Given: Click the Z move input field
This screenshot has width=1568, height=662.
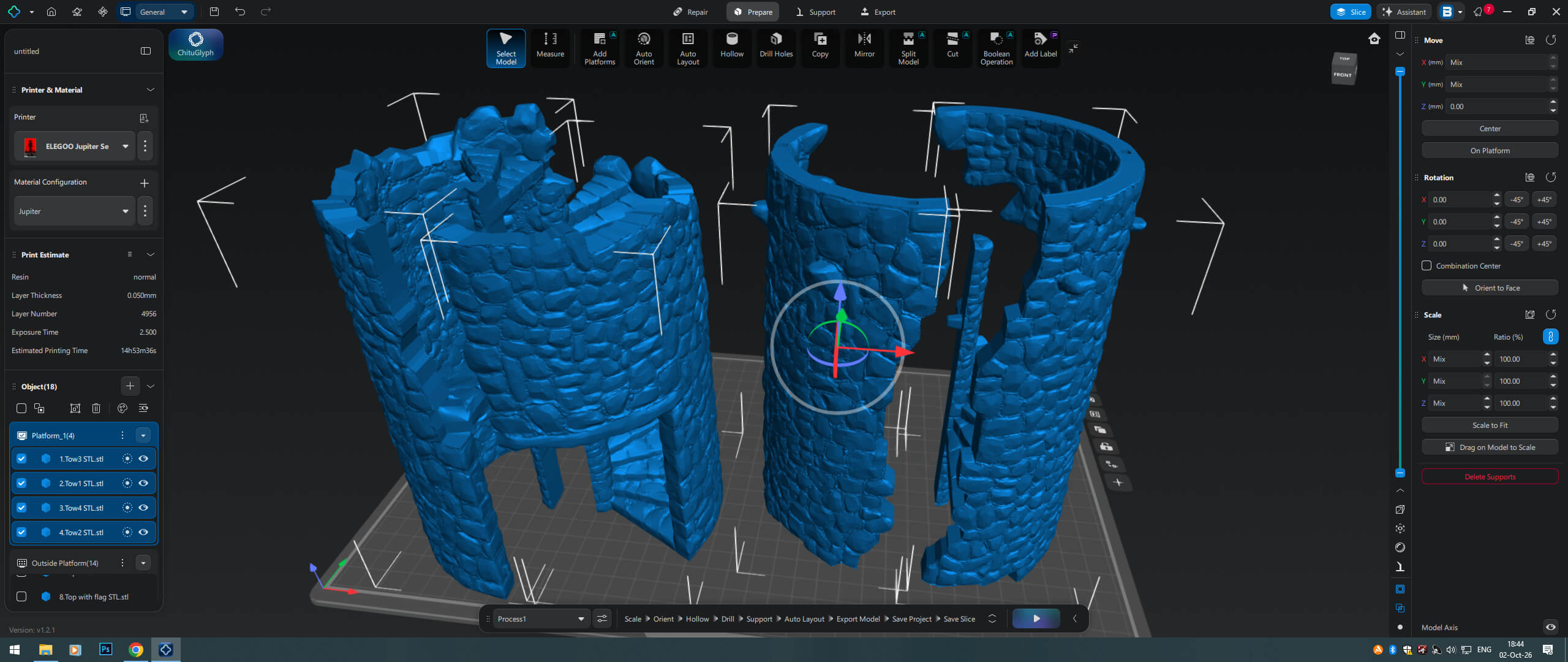Looking at the screenshot, I should [1496, 107].
